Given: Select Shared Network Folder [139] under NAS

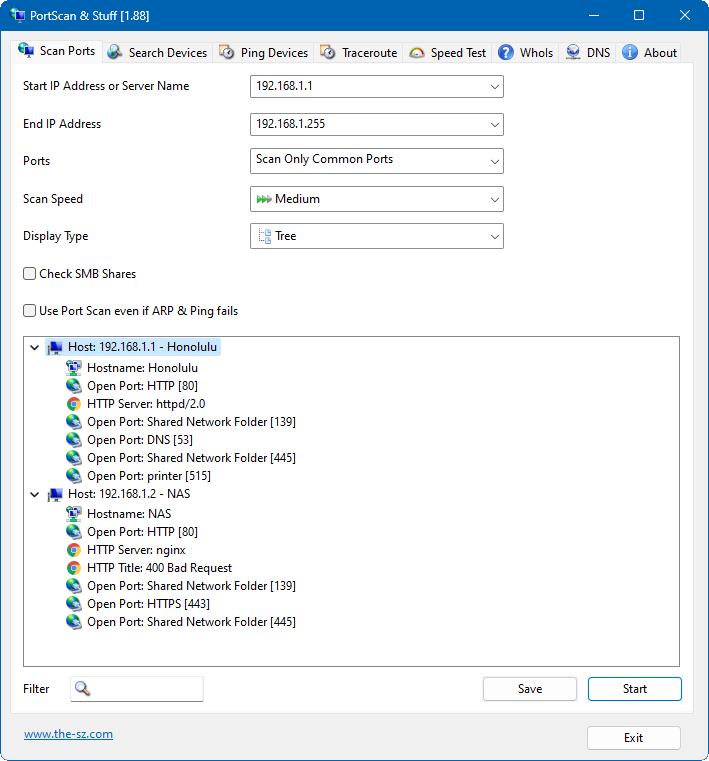Looking at the screenshot, I should 191,586.
